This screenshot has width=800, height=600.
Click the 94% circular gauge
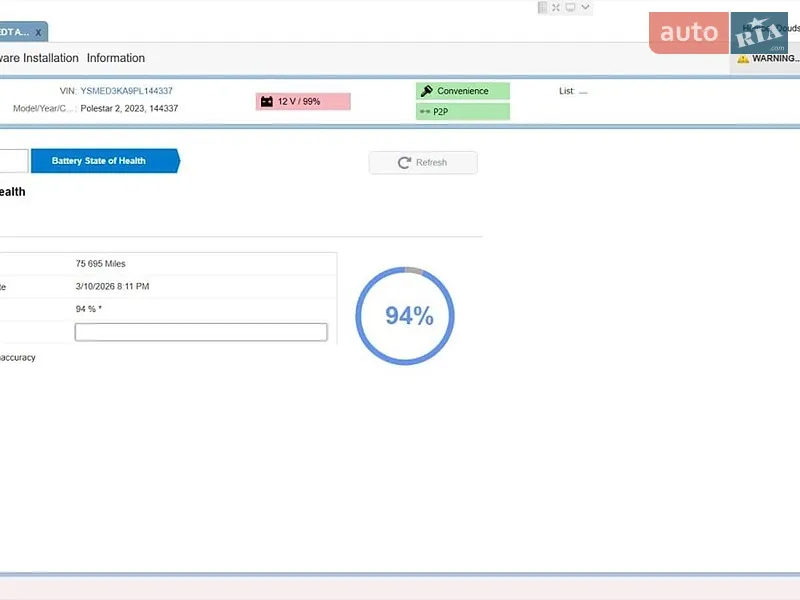tap(405, 316)
